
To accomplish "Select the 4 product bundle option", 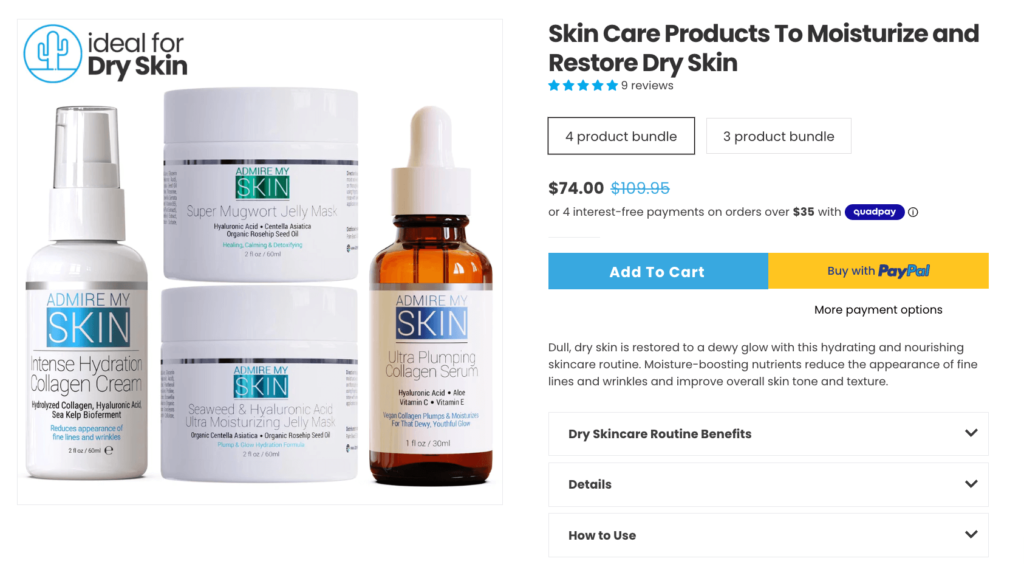I will (621, 136).
